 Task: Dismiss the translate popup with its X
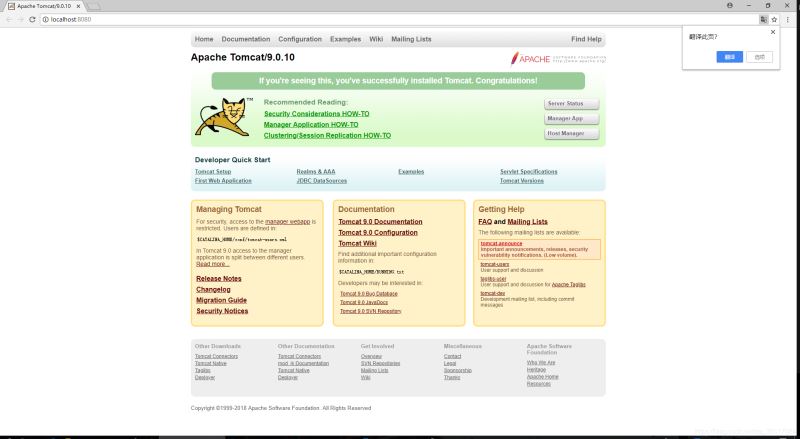coord(772,32)
